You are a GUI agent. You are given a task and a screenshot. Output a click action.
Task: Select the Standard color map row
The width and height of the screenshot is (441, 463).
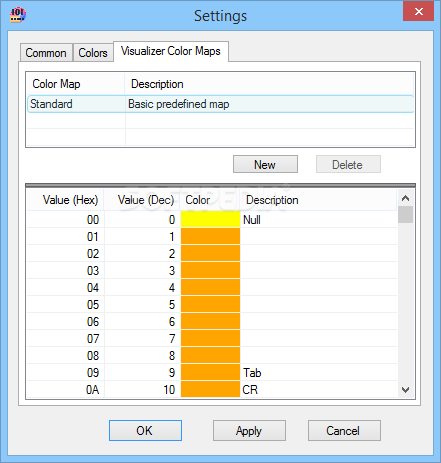coord(221,104)
